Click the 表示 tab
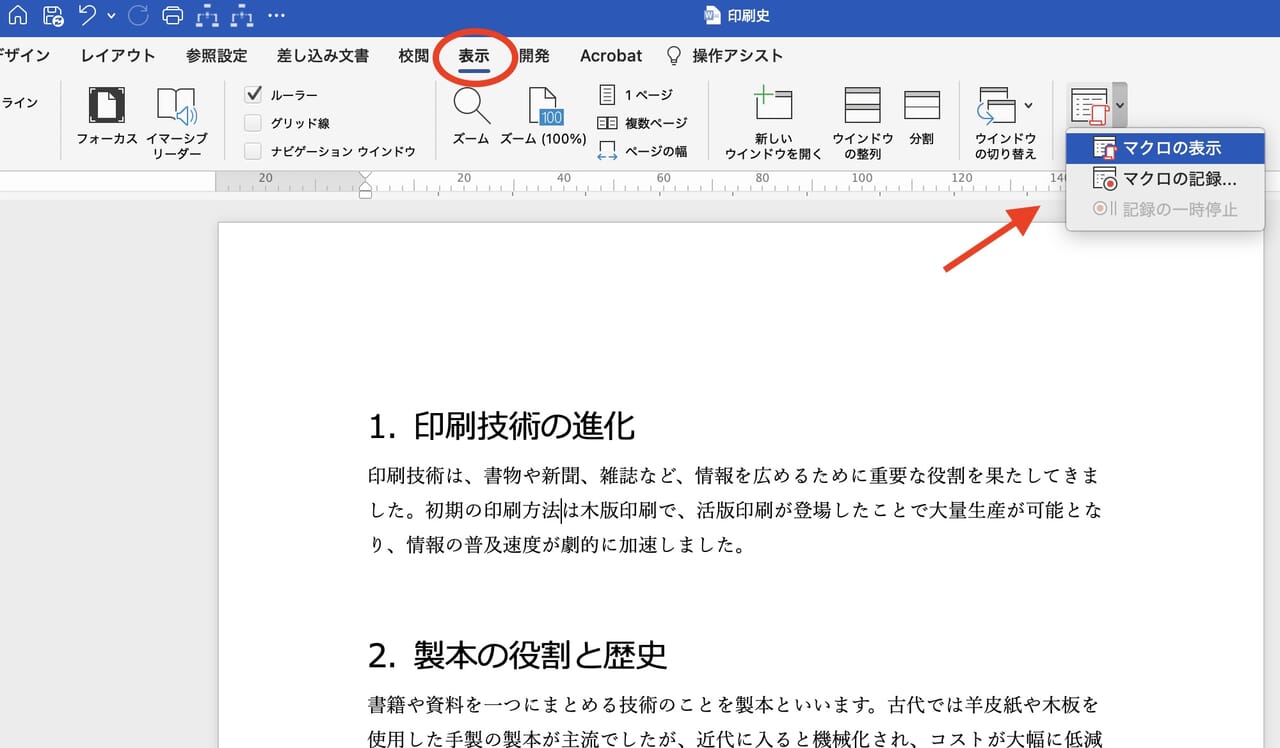This screenshot has height=748, width=1280. (474, 56)
